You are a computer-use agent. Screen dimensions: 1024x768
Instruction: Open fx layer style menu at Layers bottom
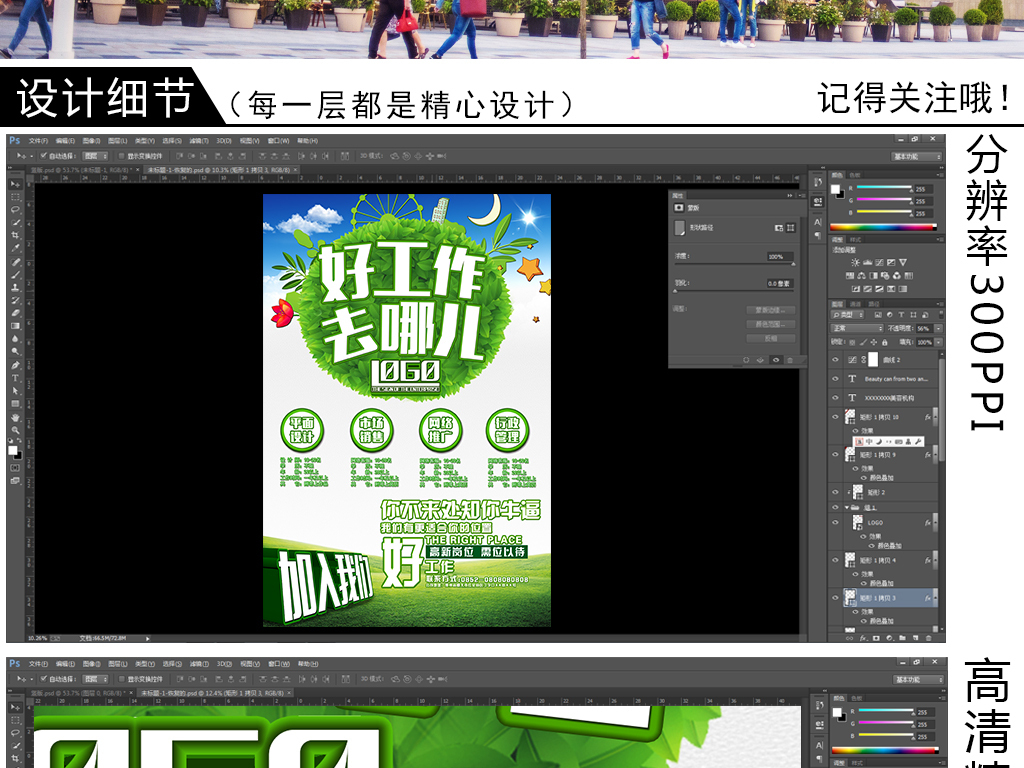click(863, 637)
